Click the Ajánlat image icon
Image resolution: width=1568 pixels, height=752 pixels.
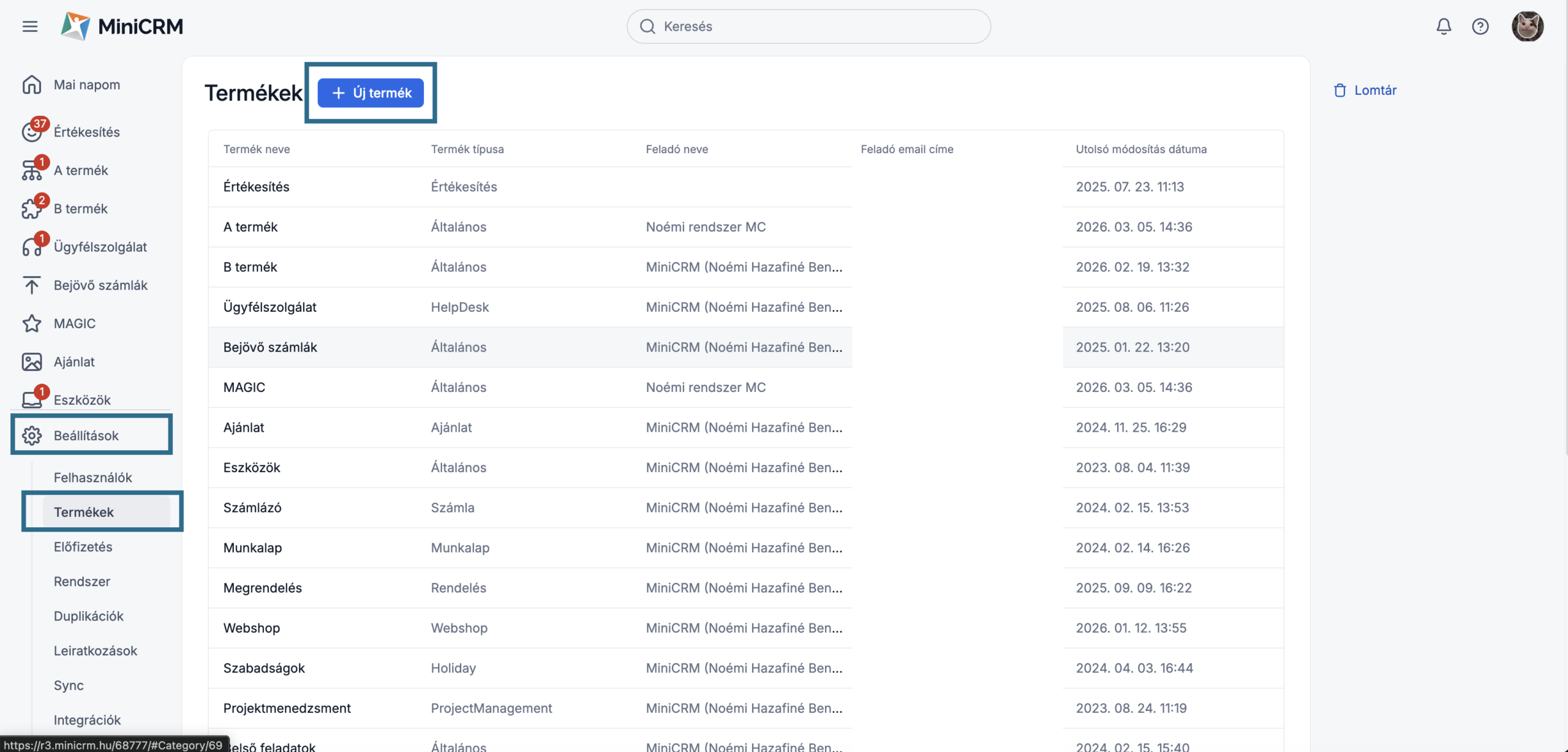32,362
